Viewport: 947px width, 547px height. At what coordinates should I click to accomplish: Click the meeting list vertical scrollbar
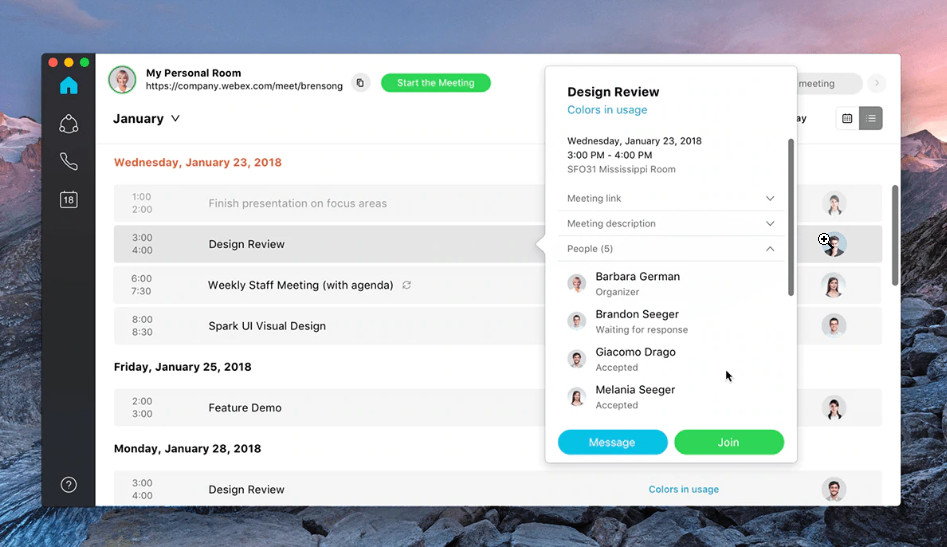point(895,235)
